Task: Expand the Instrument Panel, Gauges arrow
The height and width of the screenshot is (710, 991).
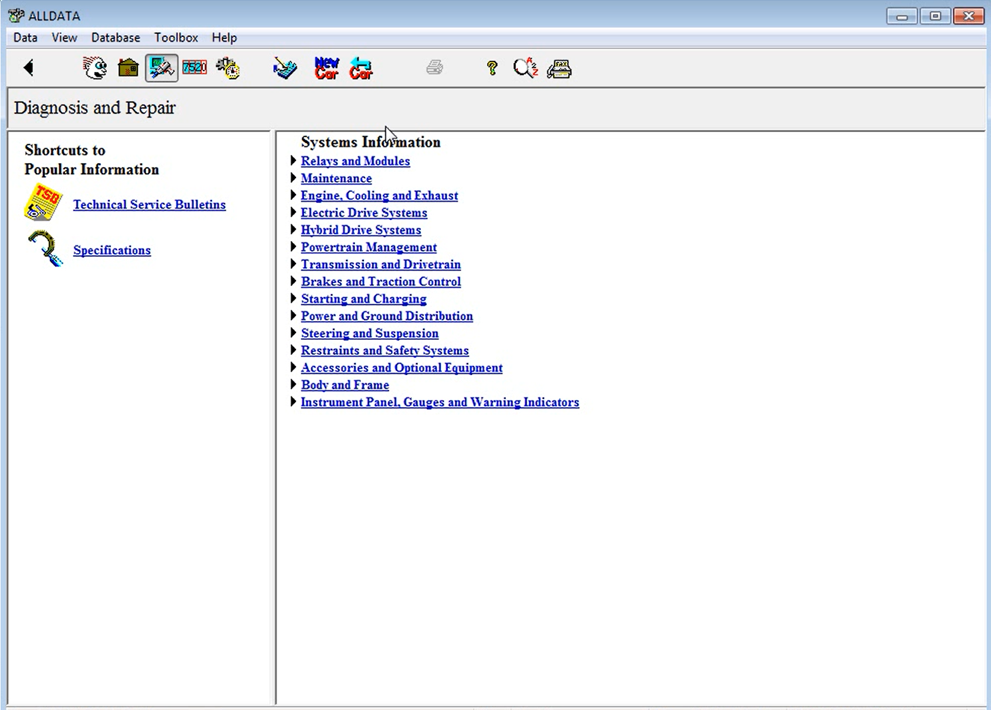Action: [x=293, y=401]
